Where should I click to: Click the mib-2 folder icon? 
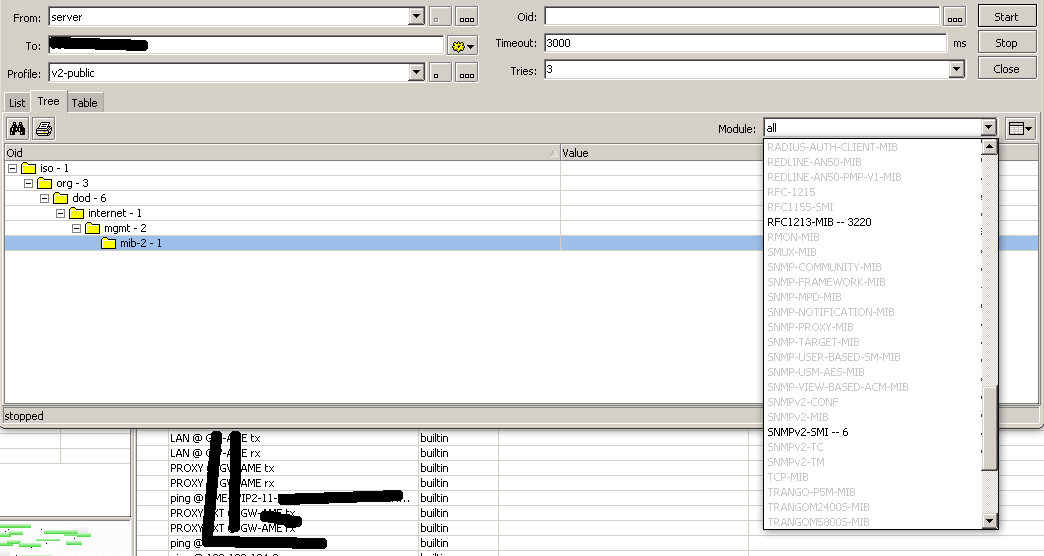point(109,243)
